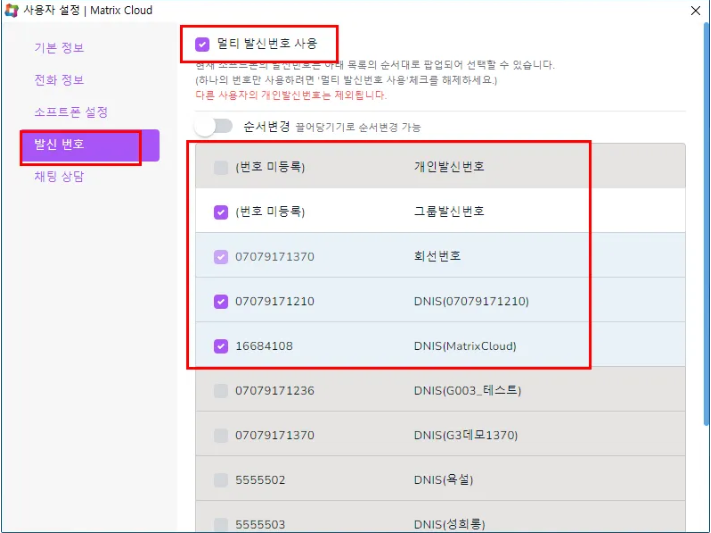Uncheck the 멀티 발신번호 사용 checkbox
The height and width of the screenshot is (533, 711).
[203, 44]
